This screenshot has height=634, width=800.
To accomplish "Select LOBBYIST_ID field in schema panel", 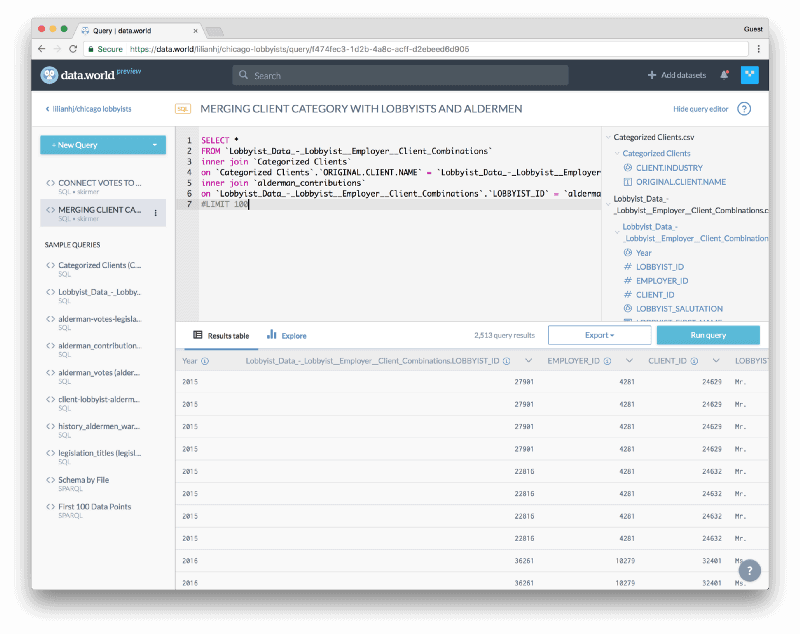I will (x=660, y=267).
